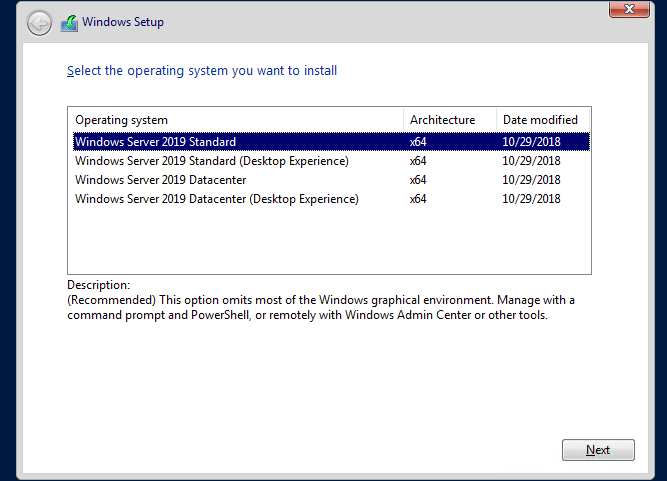Click the 10/29/2018 date in Datacenter row

click(x=531, y=180)
